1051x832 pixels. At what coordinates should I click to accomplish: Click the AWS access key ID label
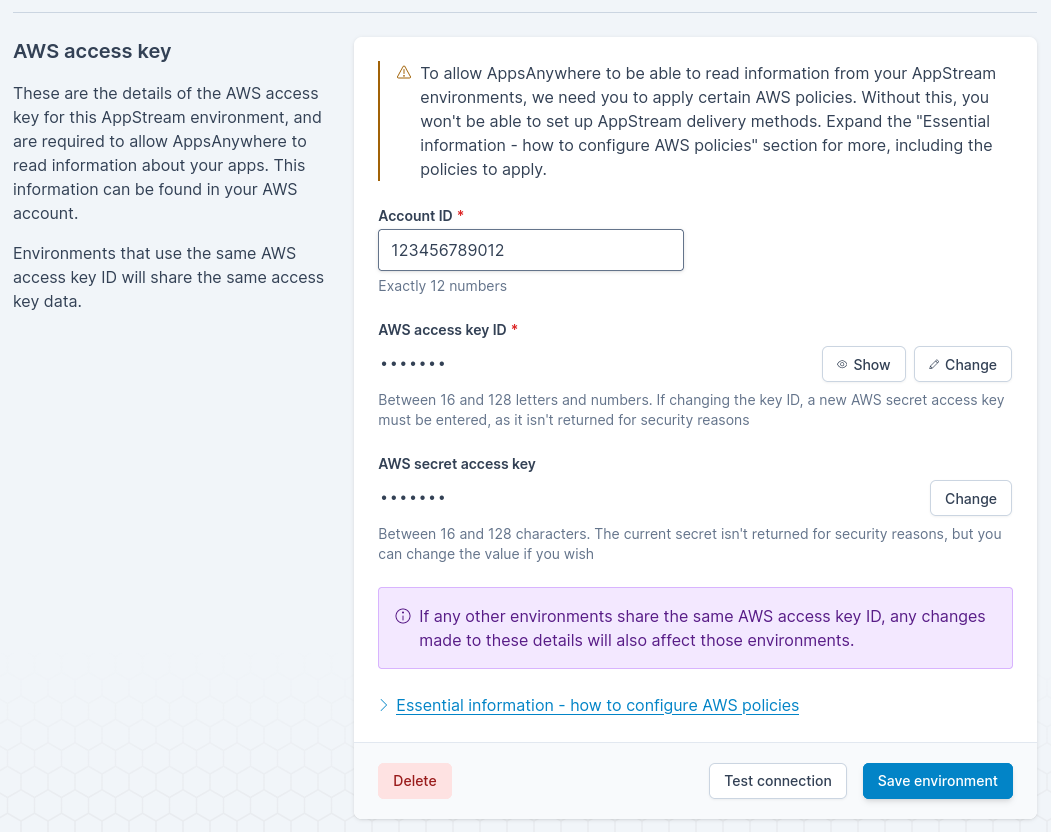click(x=442, y=330)
